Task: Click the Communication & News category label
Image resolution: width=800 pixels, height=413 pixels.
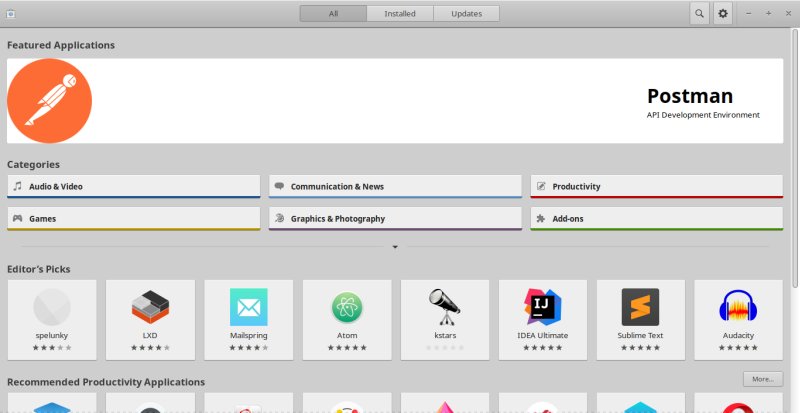Action: coord(337,186)
